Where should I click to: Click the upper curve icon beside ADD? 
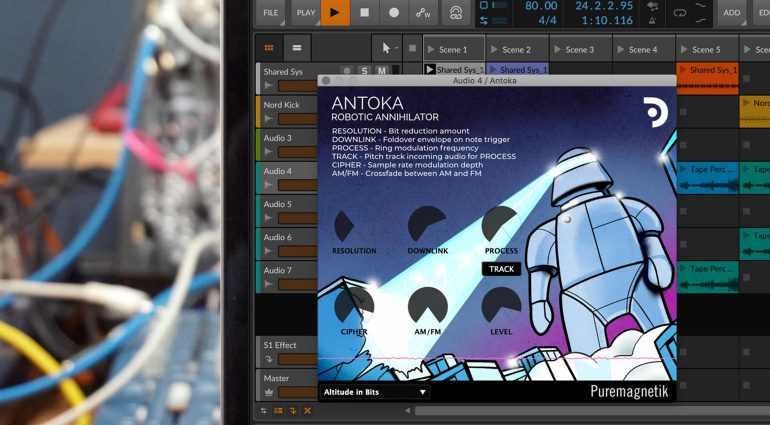click(x=701, y=5)
